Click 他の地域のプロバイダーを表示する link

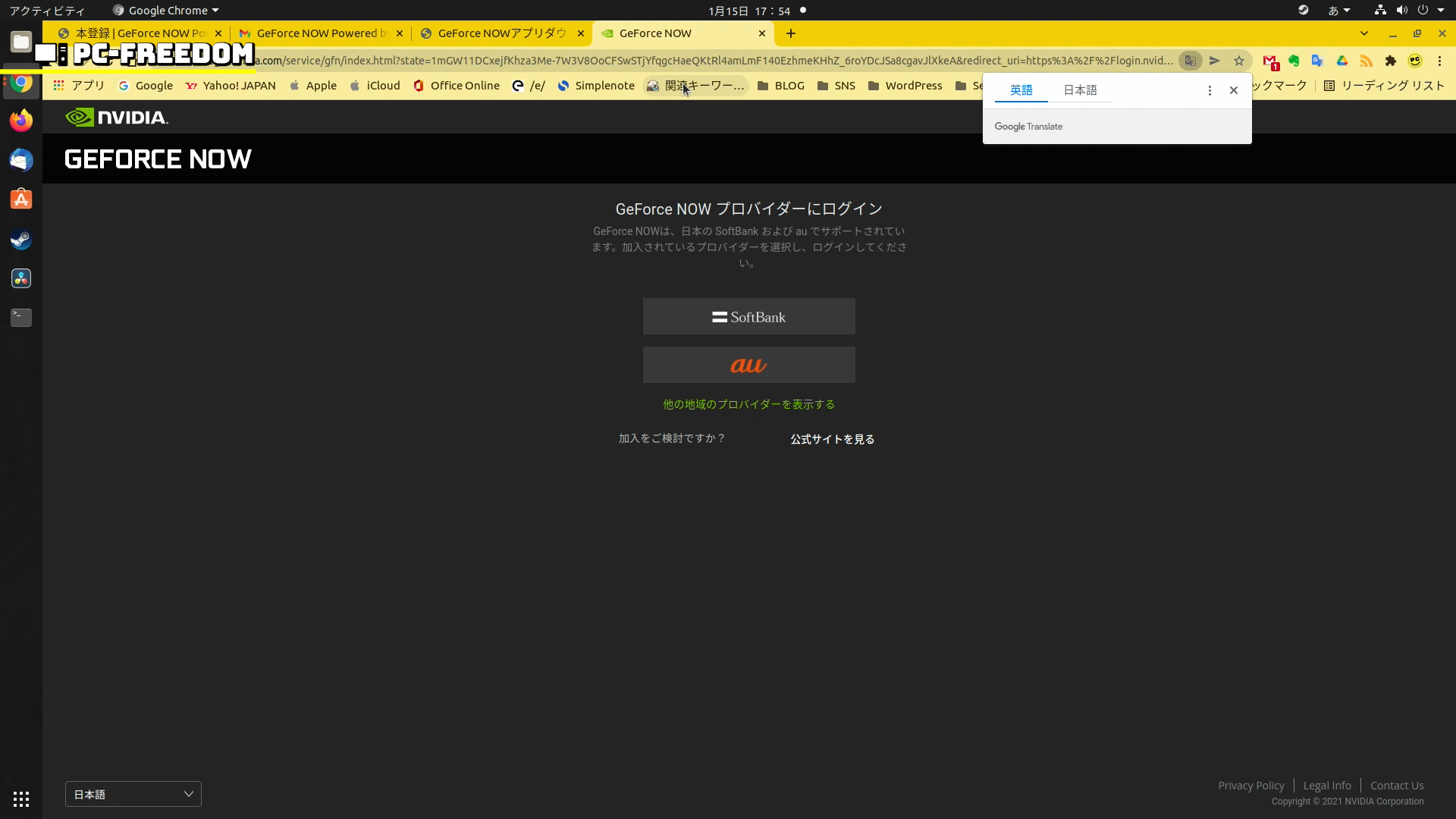(748, 404)
